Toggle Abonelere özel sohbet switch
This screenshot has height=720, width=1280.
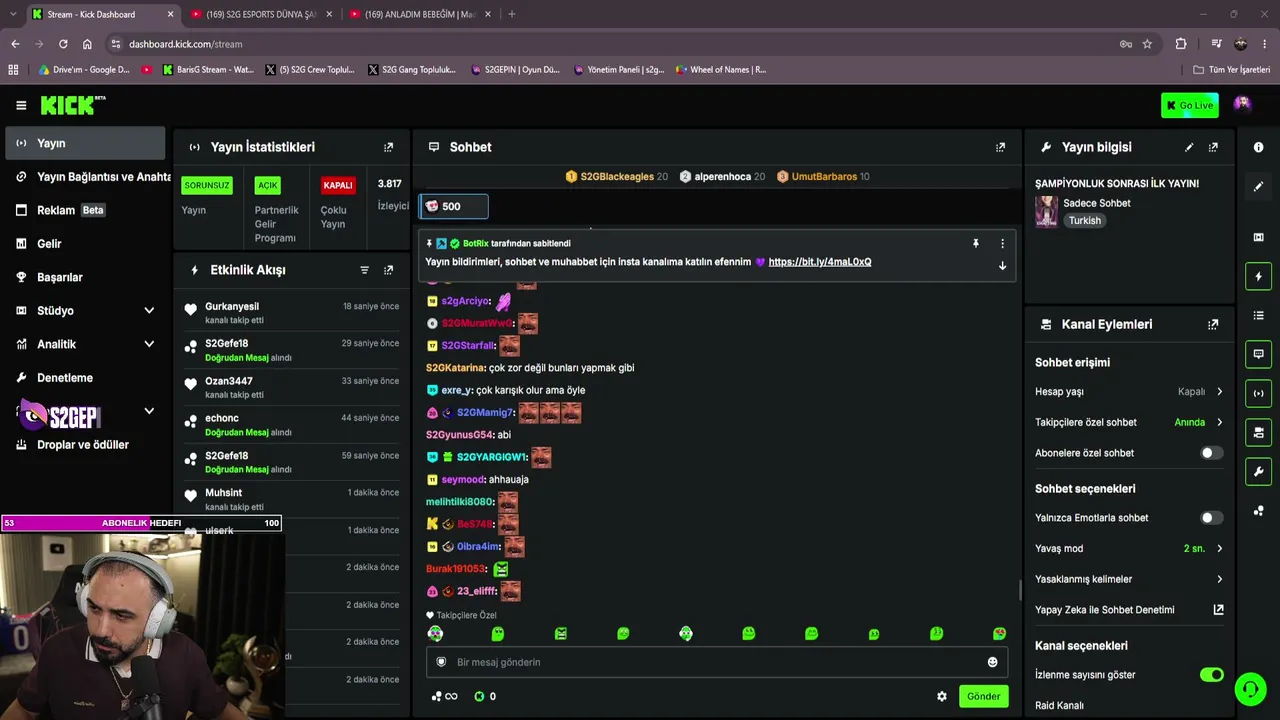[1211, 453]
